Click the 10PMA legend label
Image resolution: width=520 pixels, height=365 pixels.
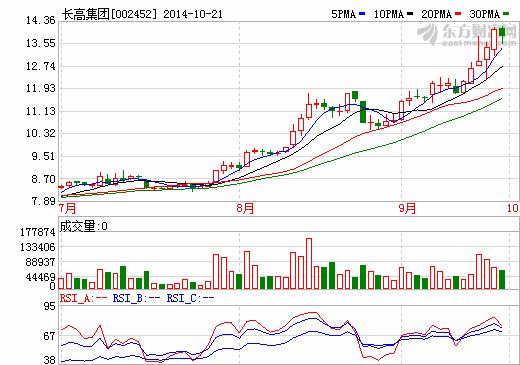click(389, 14)
